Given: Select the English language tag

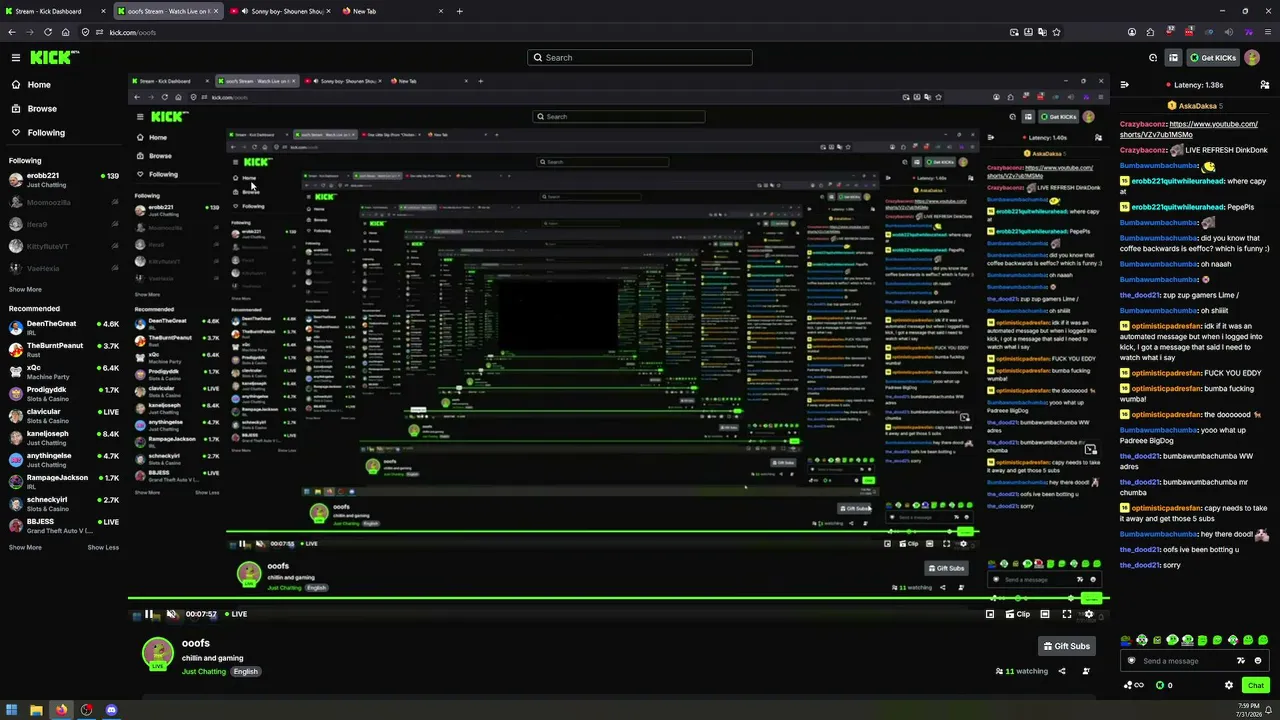Looking at the screenshot, I should tap(246, 672).
